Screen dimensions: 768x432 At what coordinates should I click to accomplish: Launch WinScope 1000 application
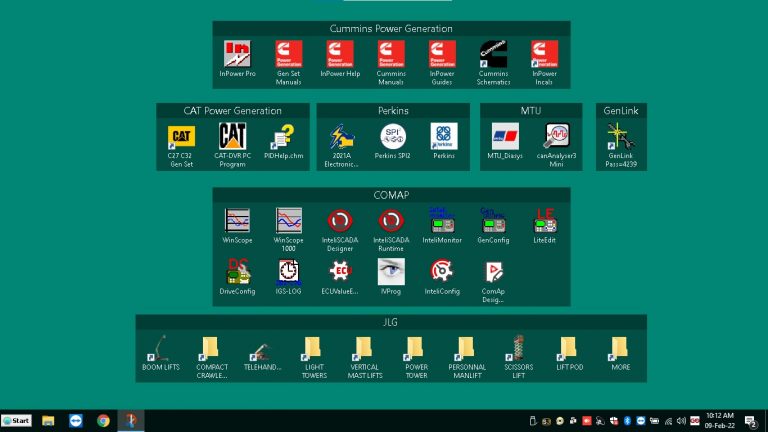coord(289,220)
